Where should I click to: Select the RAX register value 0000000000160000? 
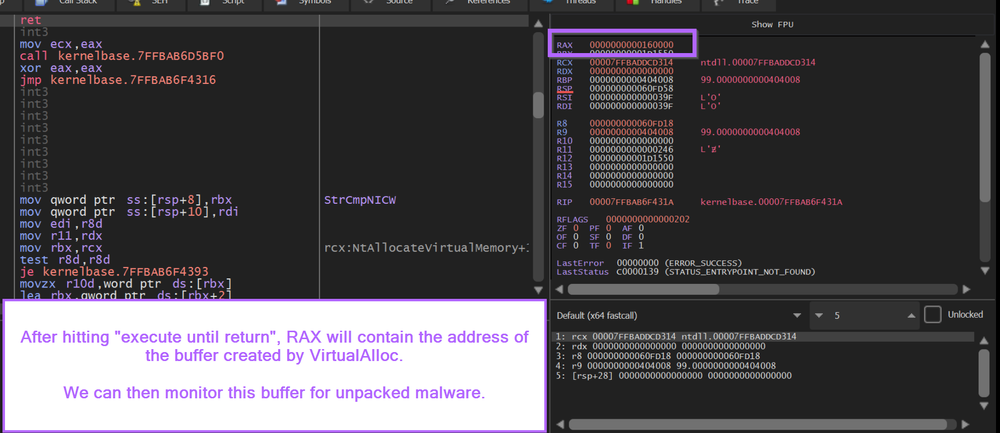tap(631, 45)
